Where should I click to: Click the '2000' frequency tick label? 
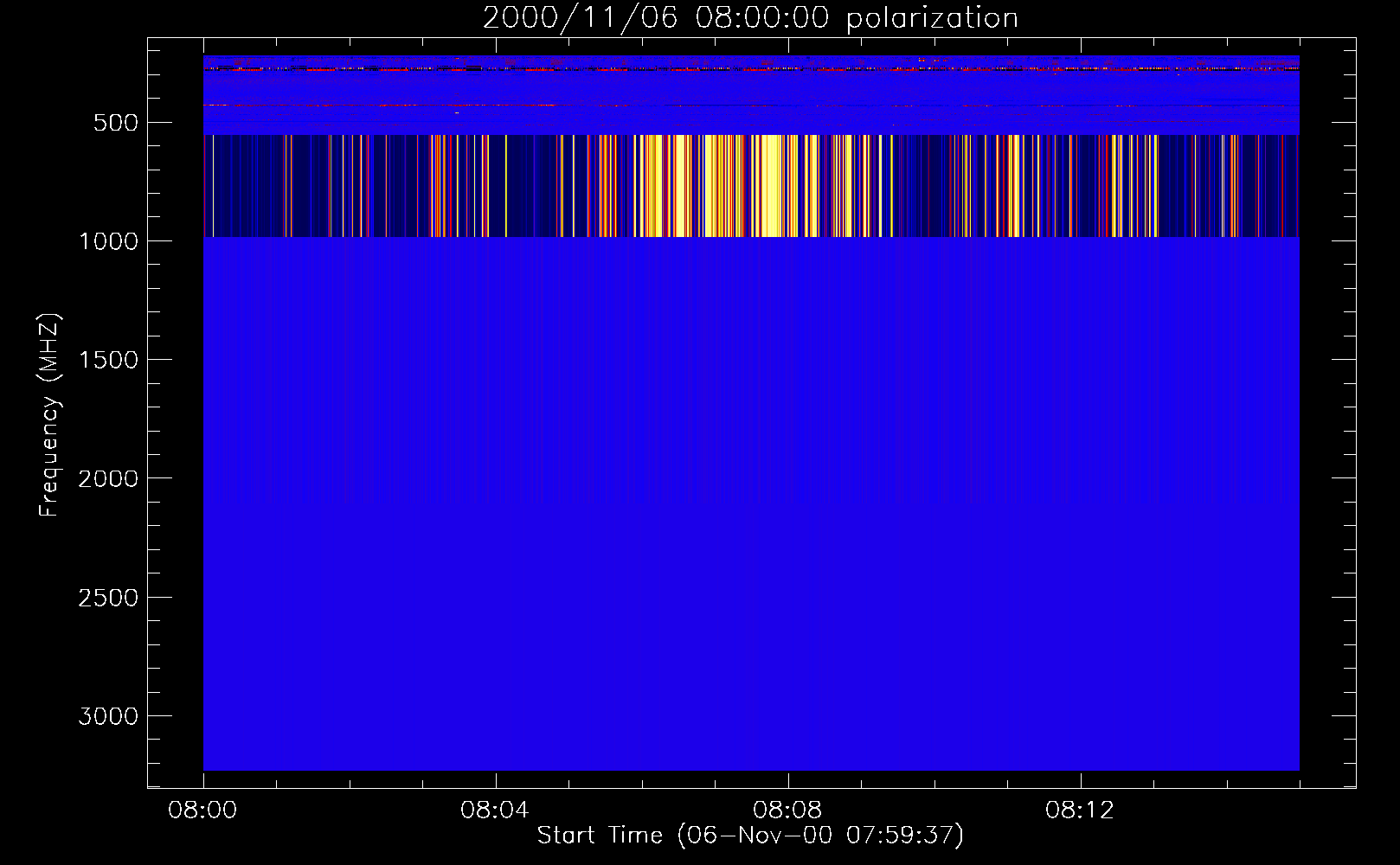point(108,478)
